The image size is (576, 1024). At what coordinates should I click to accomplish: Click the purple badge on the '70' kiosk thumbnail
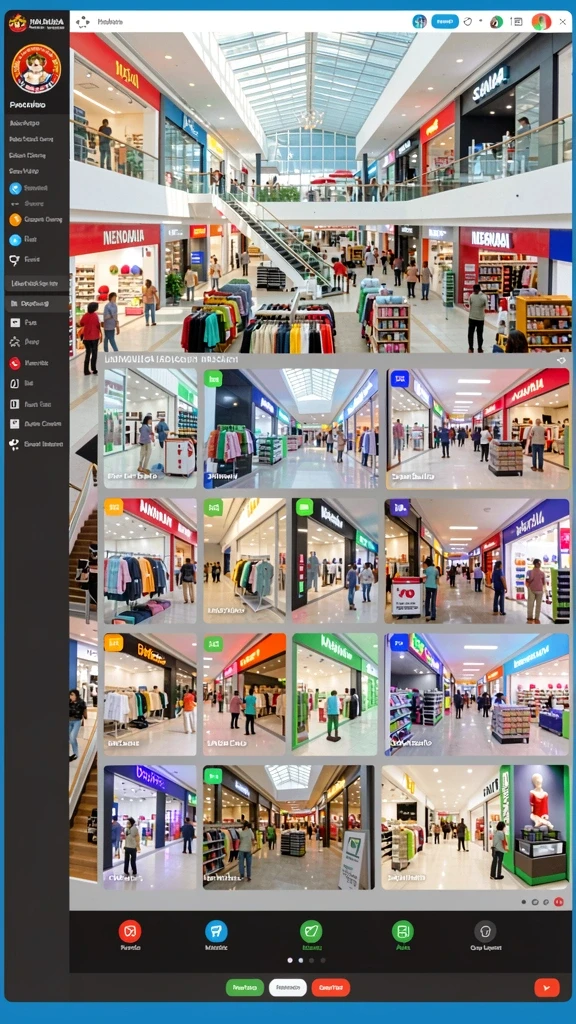tap(400, 508)
